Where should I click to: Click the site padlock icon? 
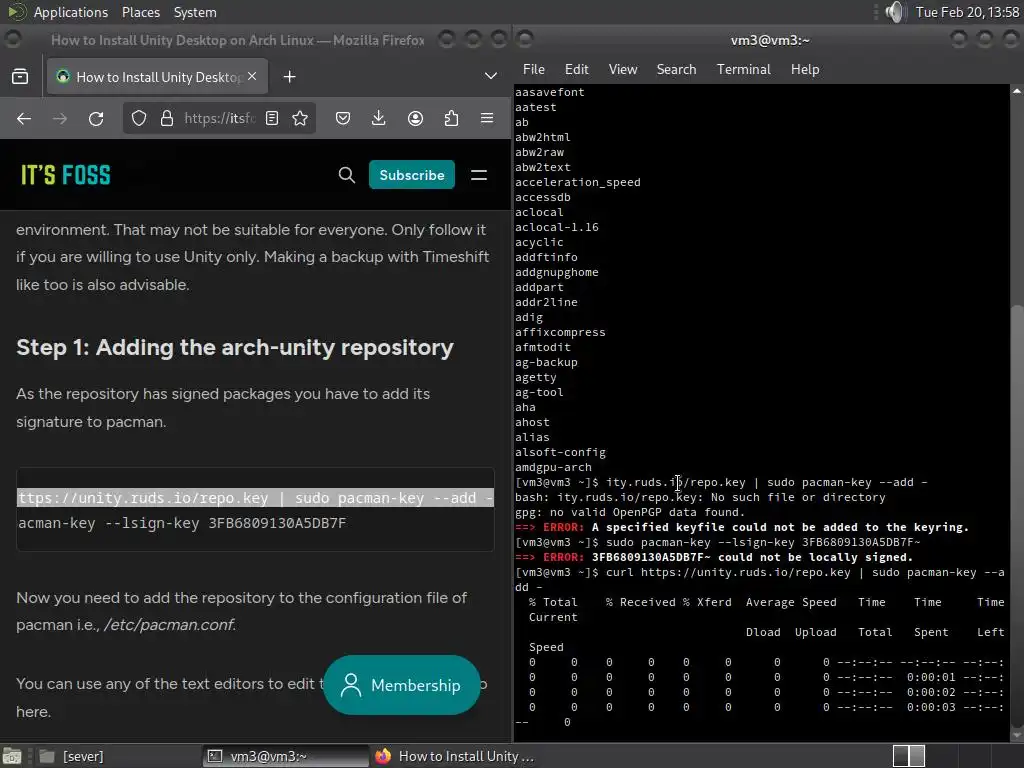(167, 118)
